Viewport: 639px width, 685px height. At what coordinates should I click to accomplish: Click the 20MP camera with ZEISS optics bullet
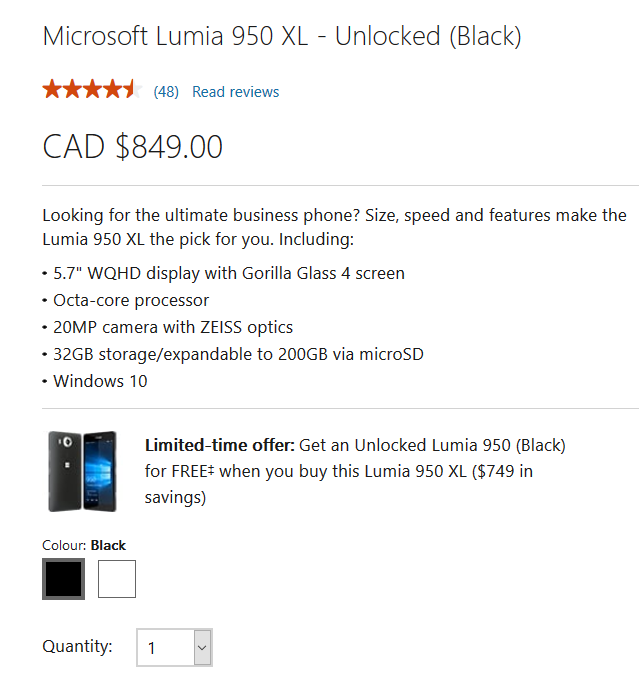(172, 327)
